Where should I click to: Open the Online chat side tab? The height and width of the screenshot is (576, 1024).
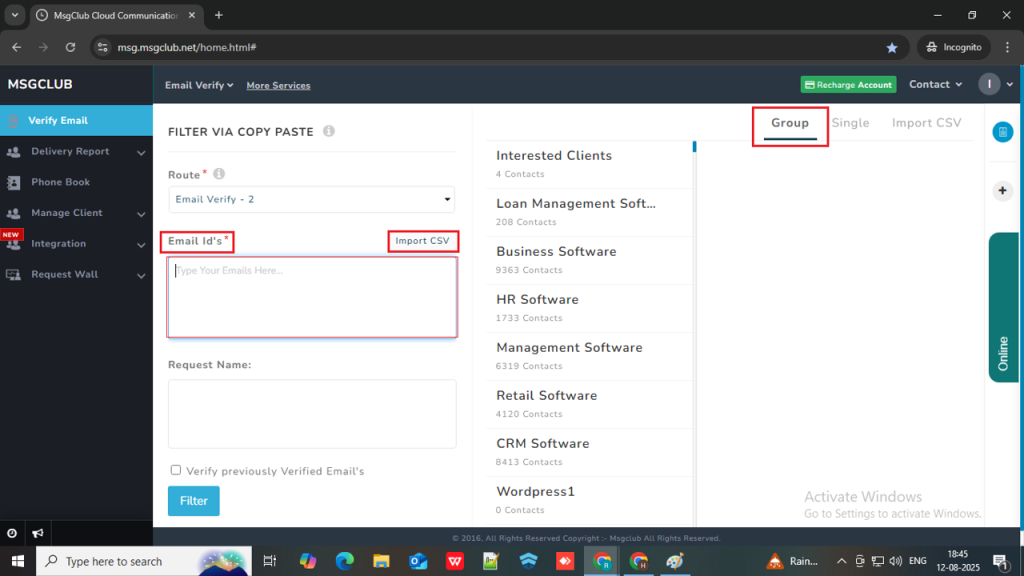1003,307
